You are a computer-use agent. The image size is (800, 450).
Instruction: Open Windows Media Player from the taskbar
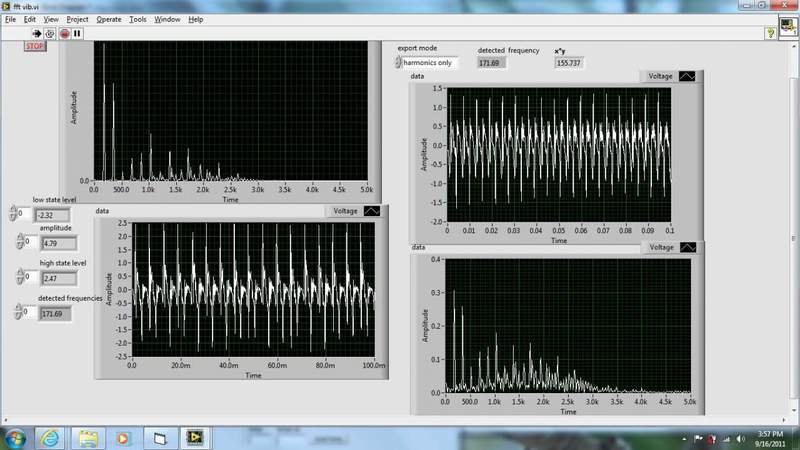click(x=123, y=438)
